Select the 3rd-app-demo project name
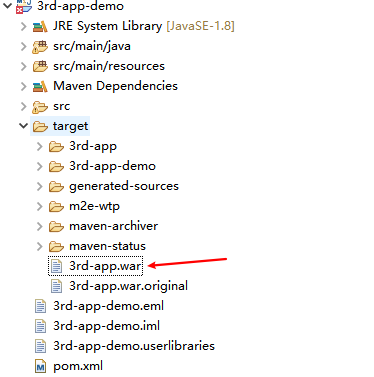This screenshot has width=374, height=377. tap(80, 6)
